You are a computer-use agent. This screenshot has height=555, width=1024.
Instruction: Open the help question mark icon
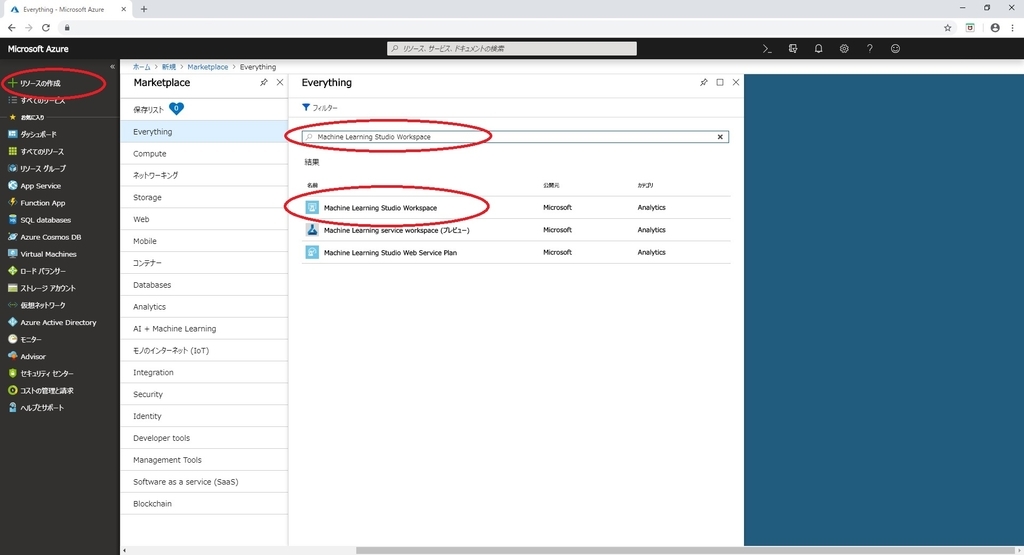[x=869, y=49]
